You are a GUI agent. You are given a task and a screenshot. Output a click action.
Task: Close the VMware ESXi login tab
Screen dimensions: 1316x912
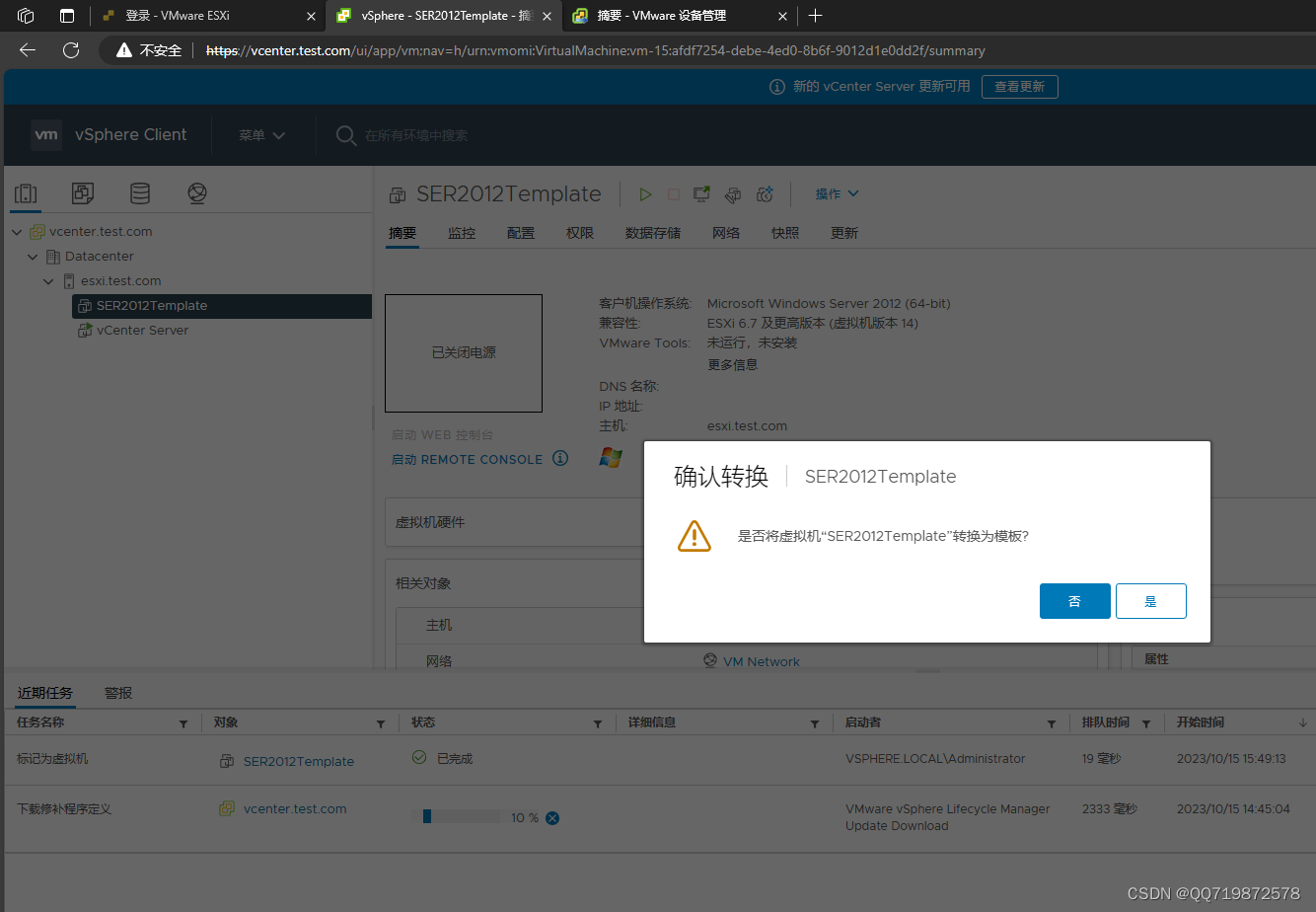pyautogui.click(x=311, y=16)
